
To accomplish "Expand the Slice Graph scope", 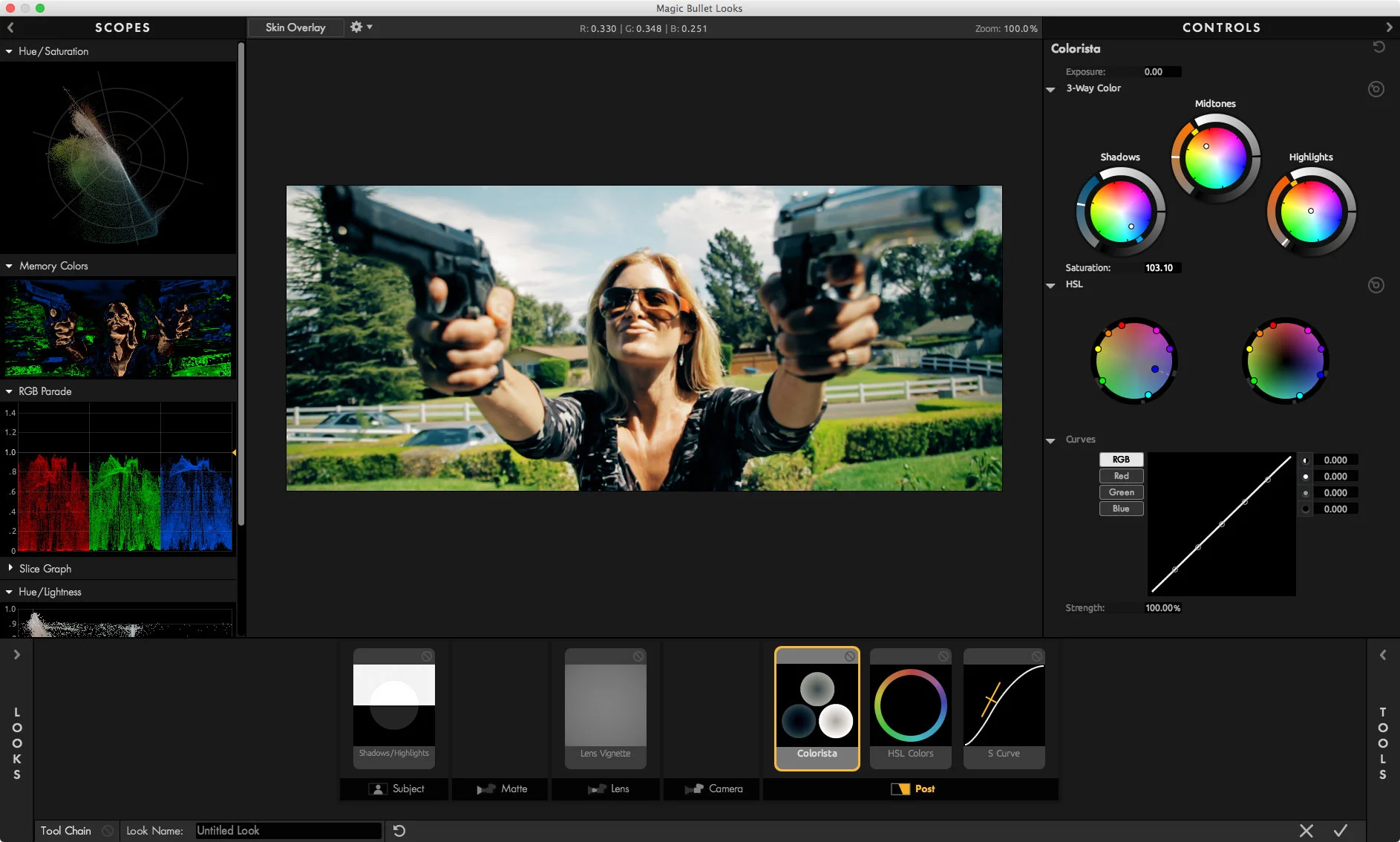I will (x=10, y=568).
